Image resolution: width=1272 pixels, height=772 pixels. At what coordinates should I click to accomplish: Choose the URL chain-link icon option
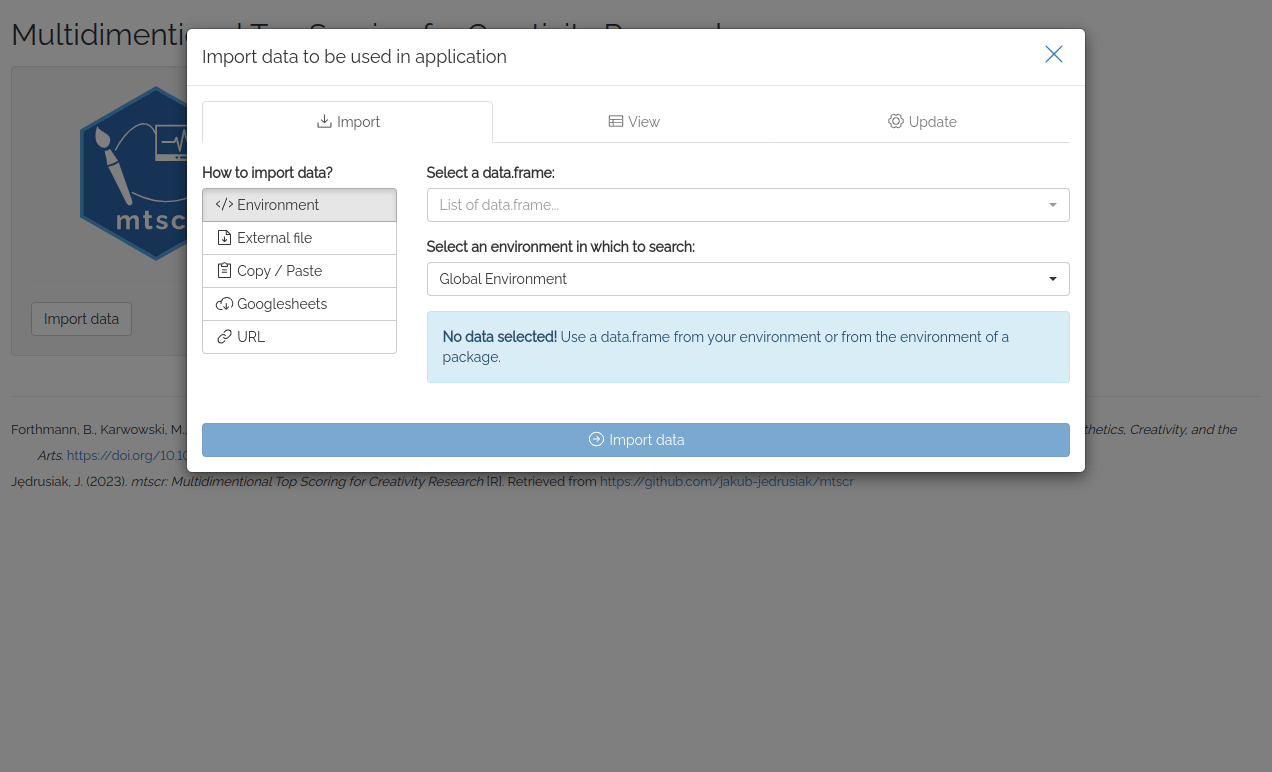[224, 337]
